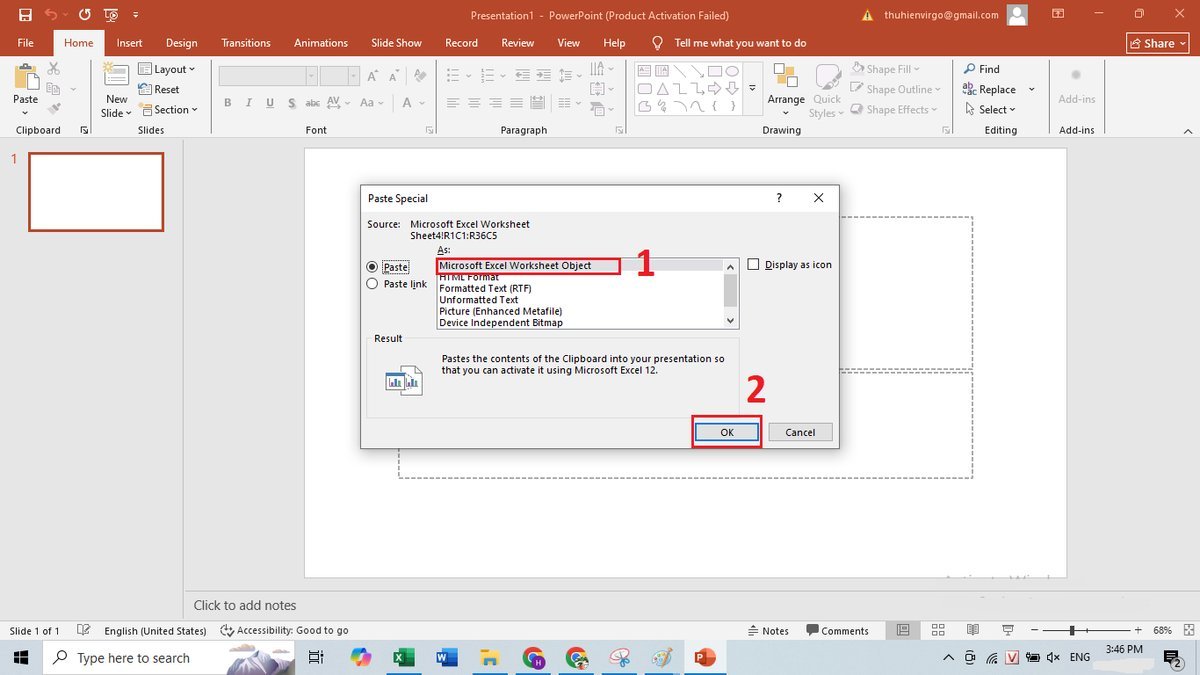Start Slide Show from status bar

1007,630
